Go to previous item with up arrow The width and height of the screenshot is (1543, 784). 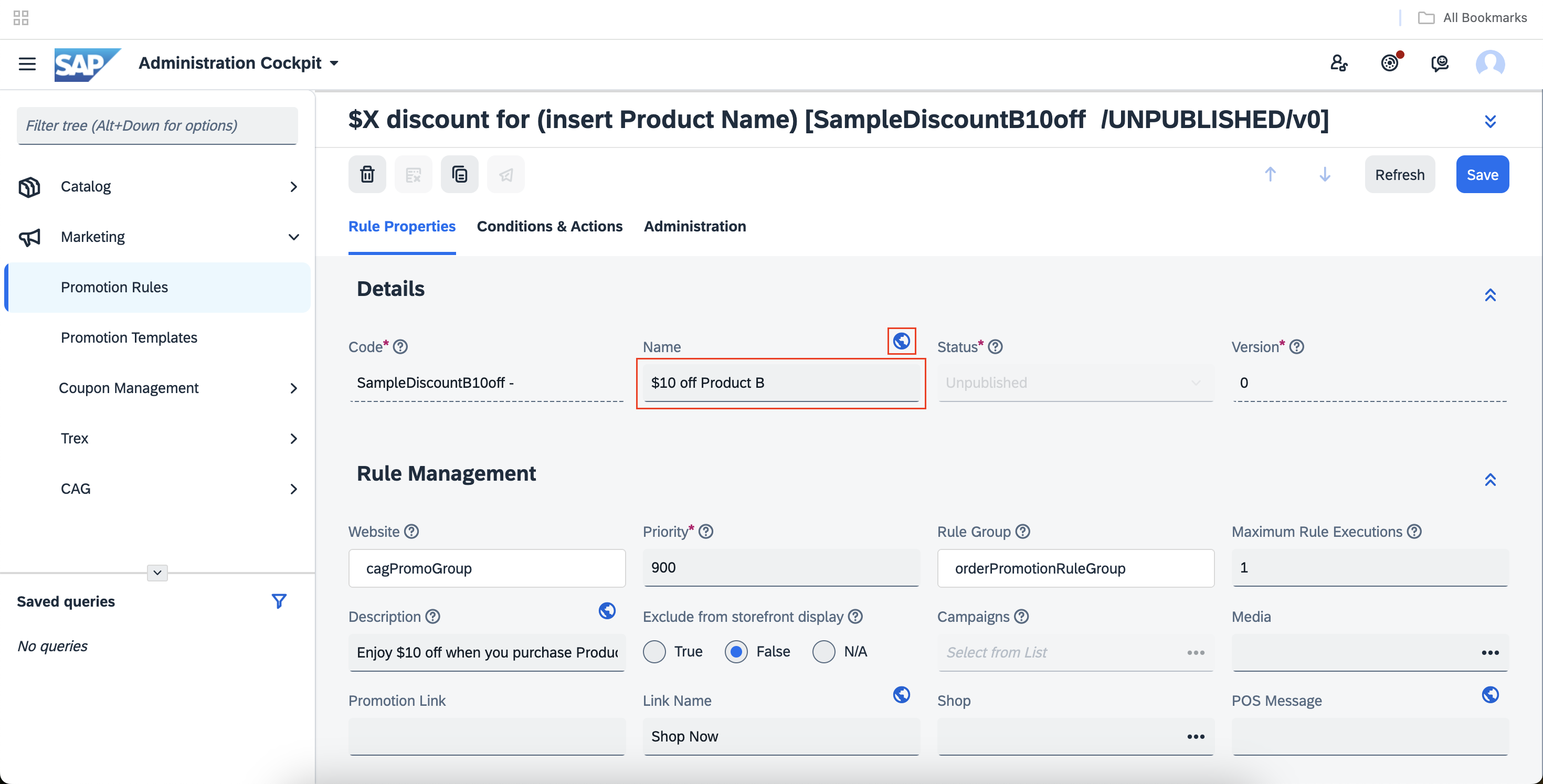coord(1270,174)
